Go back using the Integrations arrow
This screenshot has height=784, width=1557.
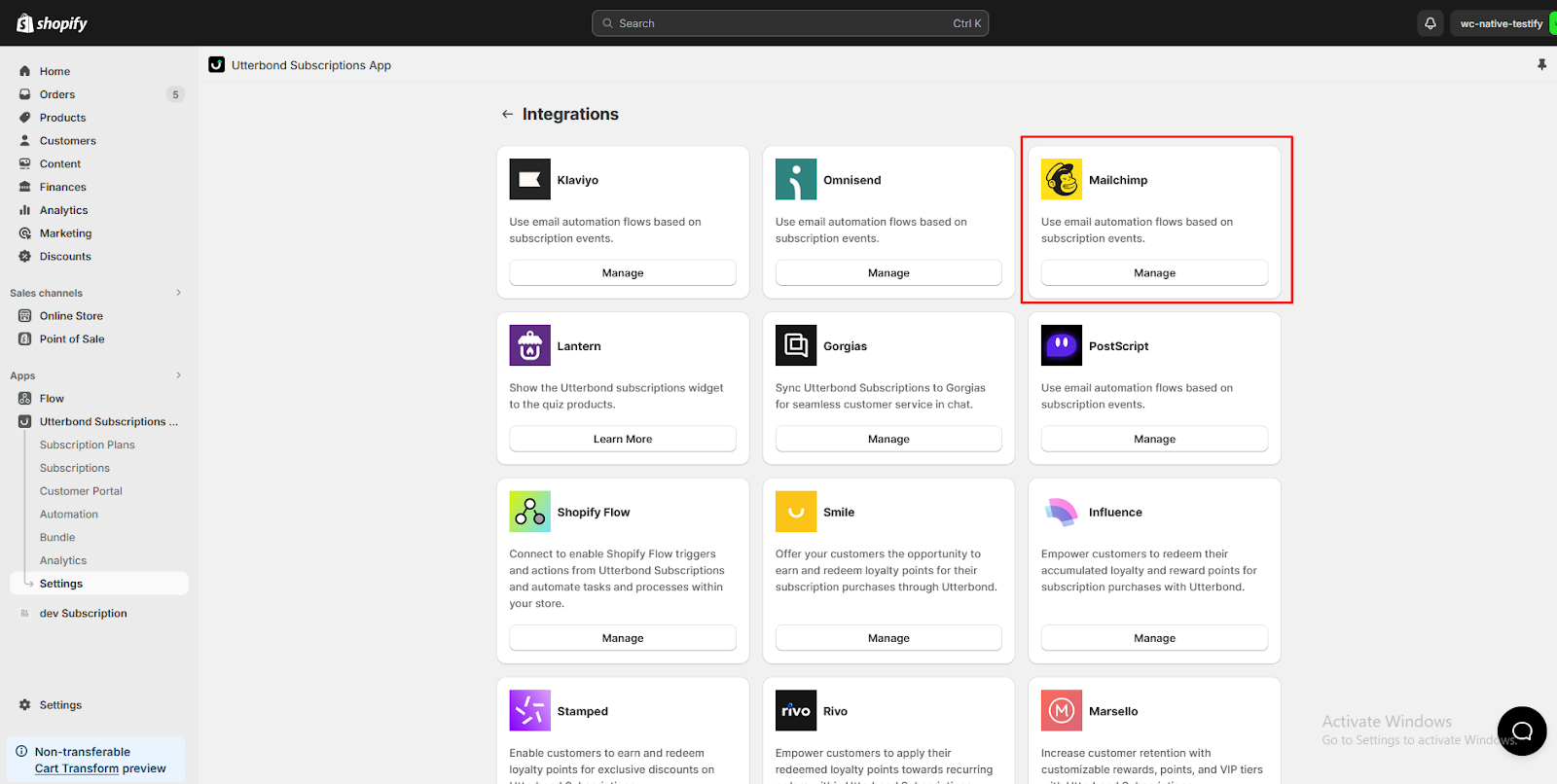pos(507,114)
